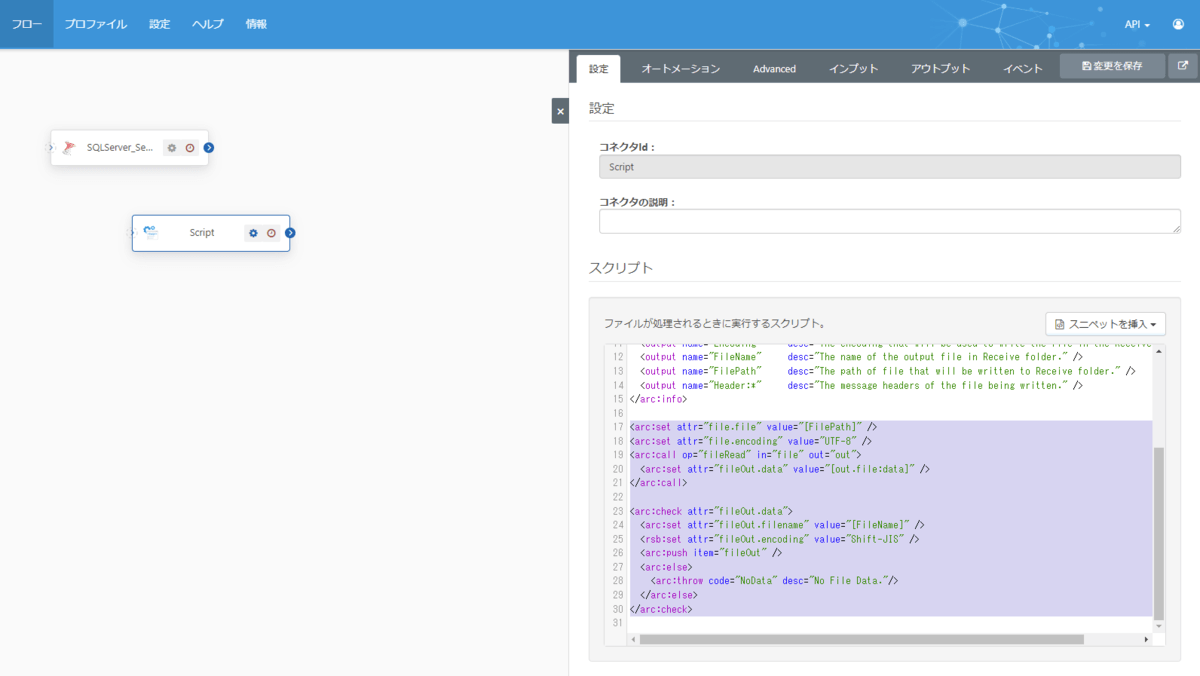Viewport: 1200px width, 676px height.
Task: Click the blue output arrow of SQLServer connector
Action: pos(209,148)
